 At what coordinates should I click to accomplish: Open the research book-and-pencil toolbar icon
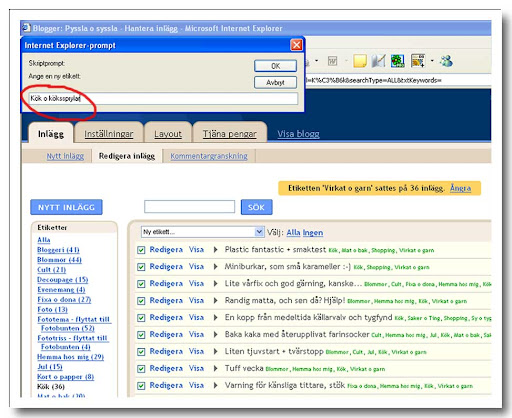point(379,61)
